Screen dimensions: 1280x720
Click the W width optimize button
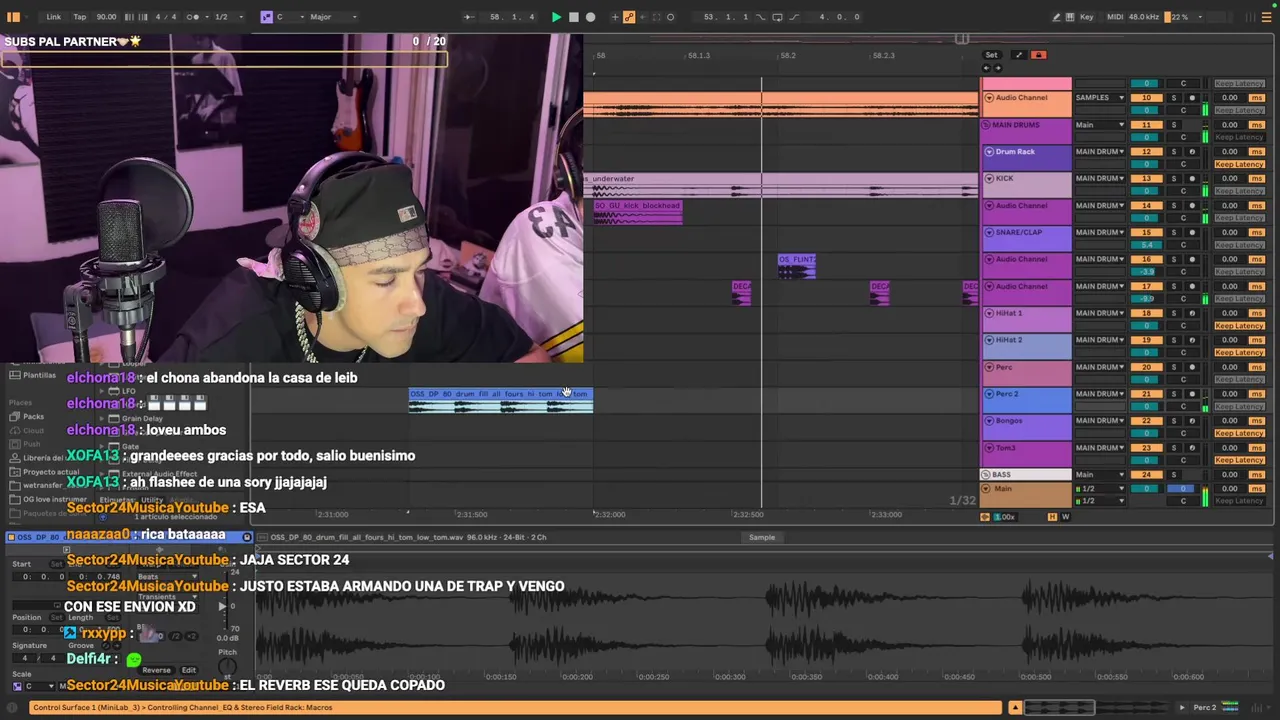coord(1065,517)
